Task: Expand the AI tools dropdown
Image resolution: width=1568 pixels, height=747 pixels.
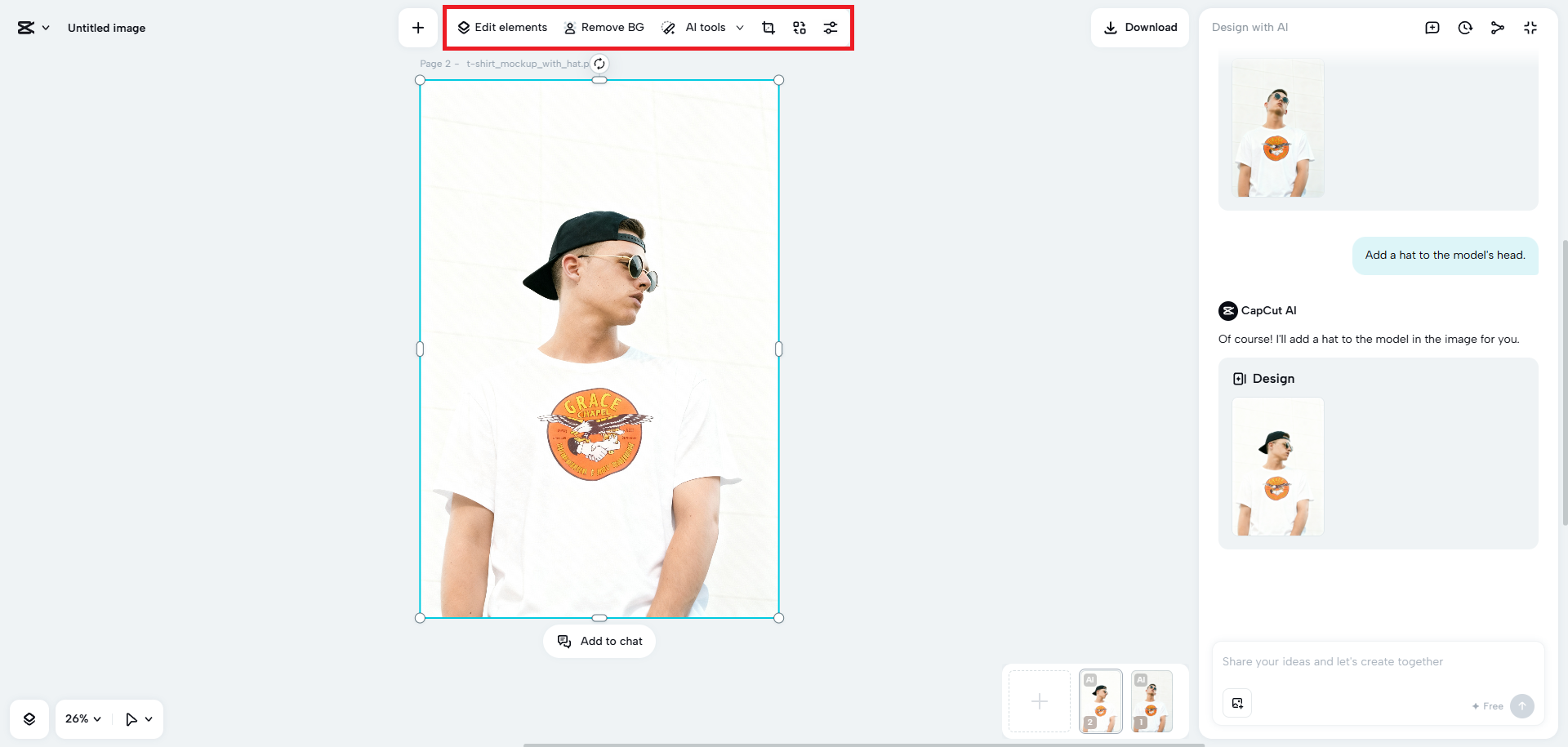Action: 739,27
